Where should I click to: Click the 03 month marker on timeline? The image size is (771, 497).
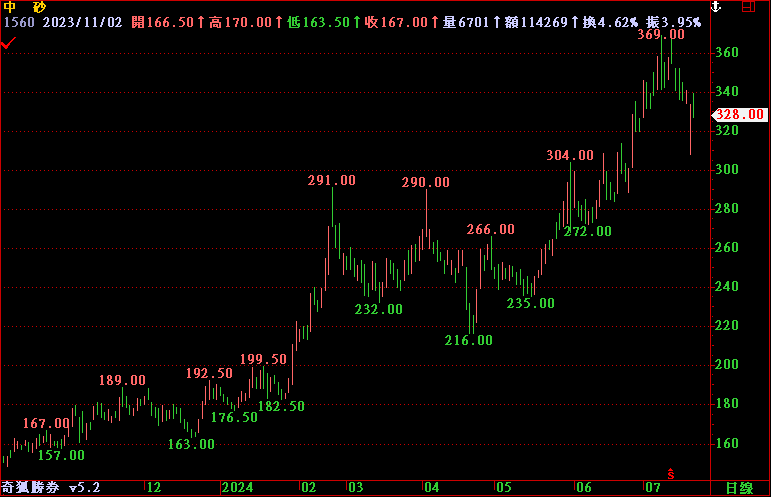click(356, 488)
